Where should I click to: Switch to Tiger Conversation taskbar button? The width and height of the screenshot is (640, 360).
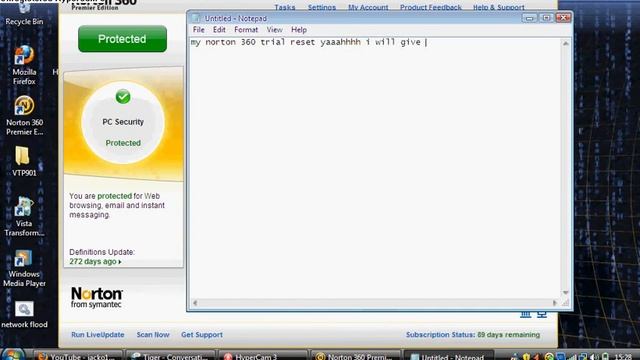tap(171, 355)
